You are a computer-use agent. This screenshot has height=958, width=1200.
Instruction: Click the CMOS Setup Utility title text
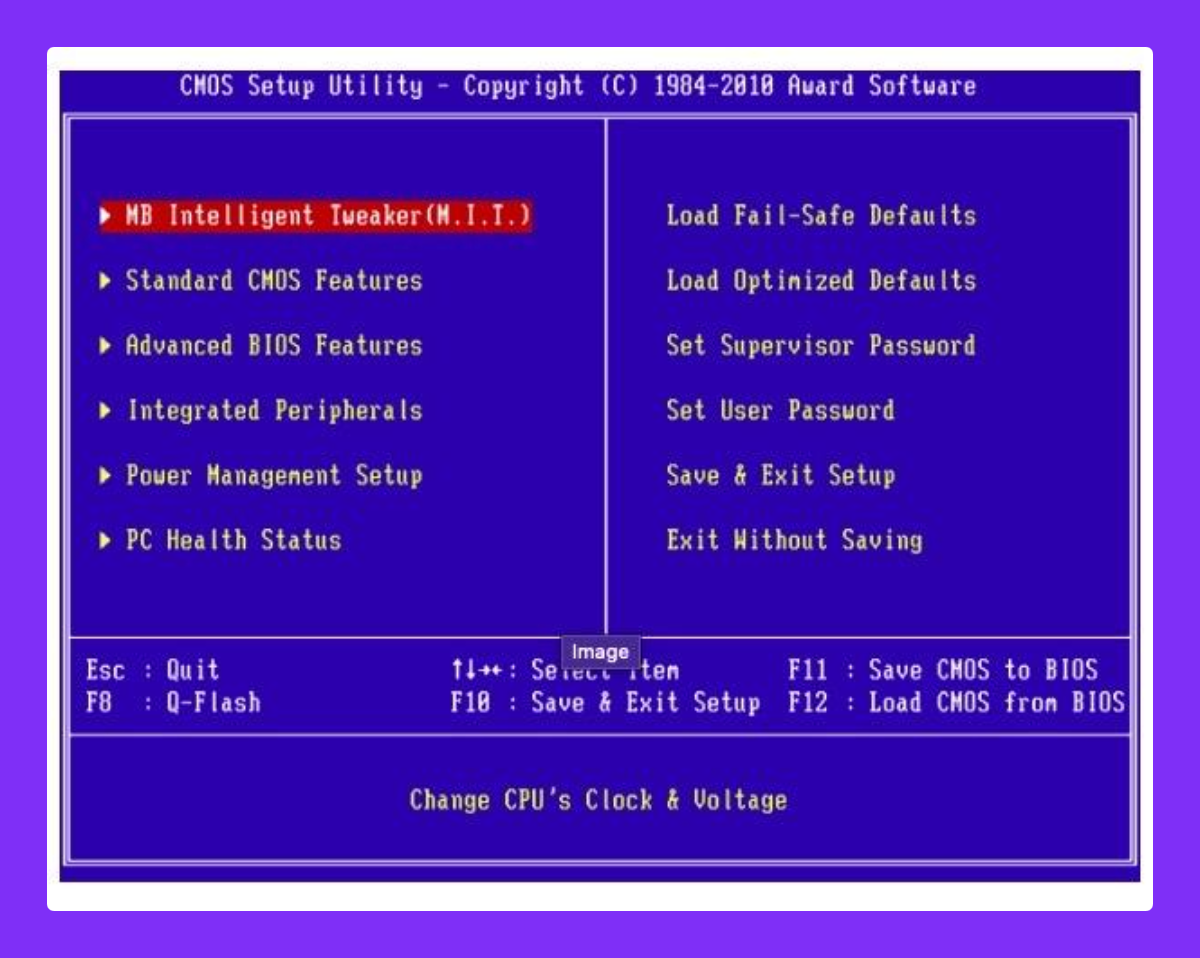[578, 86]
